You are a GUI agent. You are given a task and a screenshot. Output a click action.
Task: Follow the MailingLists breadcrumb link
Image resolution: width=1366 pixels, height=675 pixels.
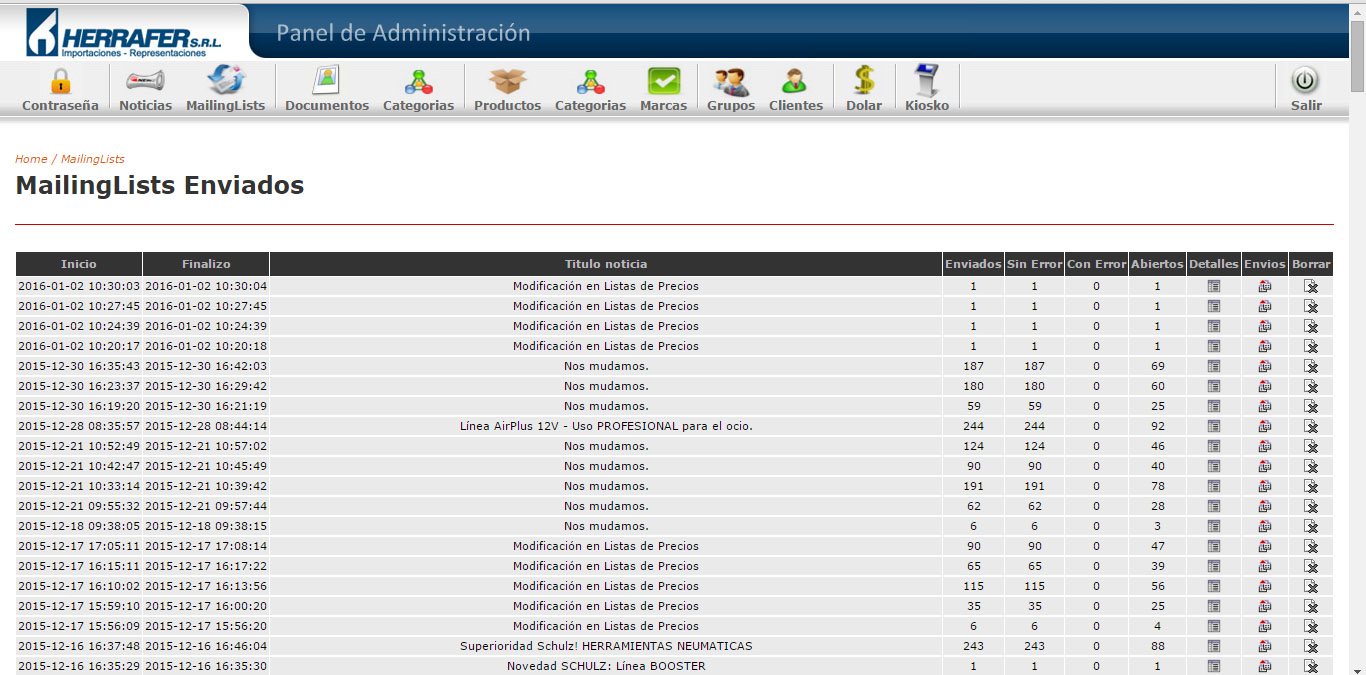click(93, 159)
